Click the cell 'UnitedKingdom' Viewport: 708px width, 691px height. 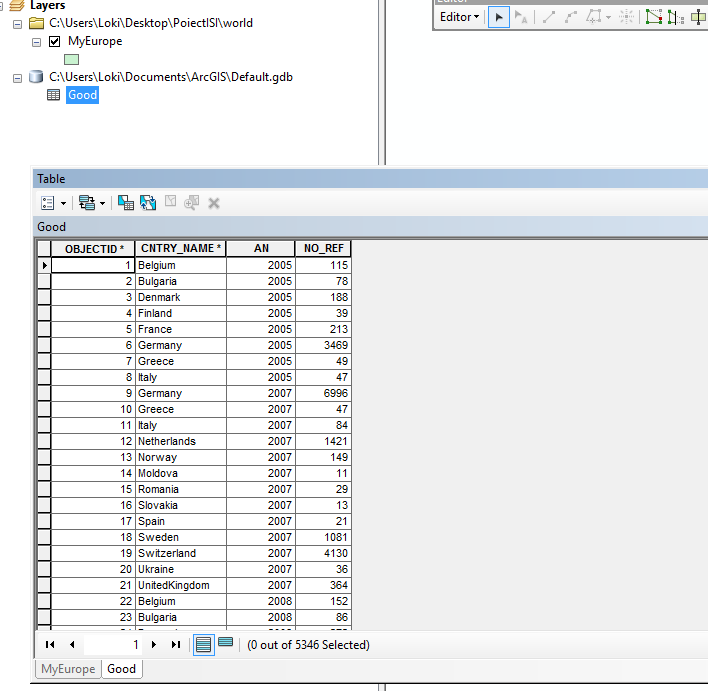(181, 585)
